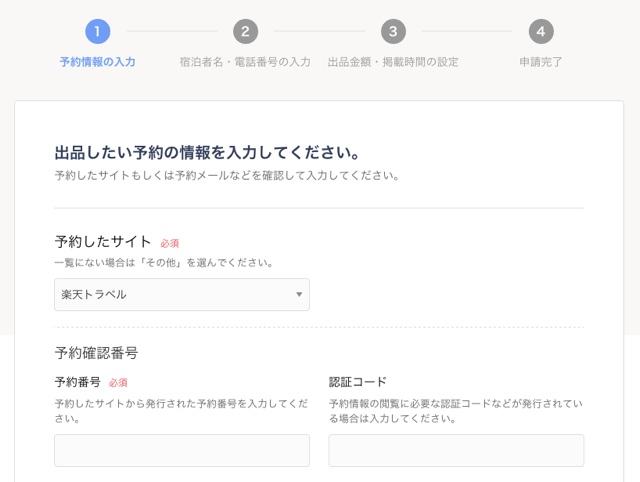Click the 一覧にない場合は「その他」 hint text
640x482 pixels.
[x=164, y=263]
